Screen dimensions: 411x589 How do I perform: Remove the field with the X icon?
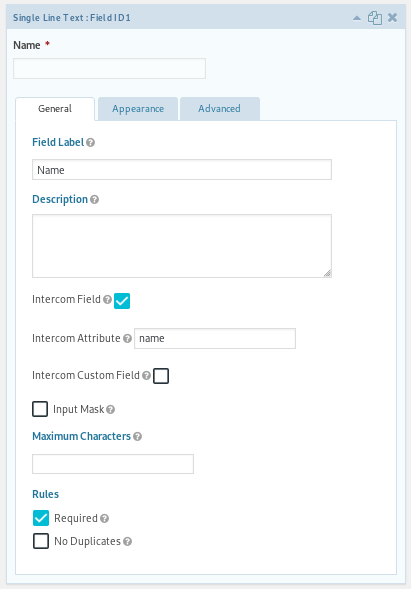pos(393,18)
